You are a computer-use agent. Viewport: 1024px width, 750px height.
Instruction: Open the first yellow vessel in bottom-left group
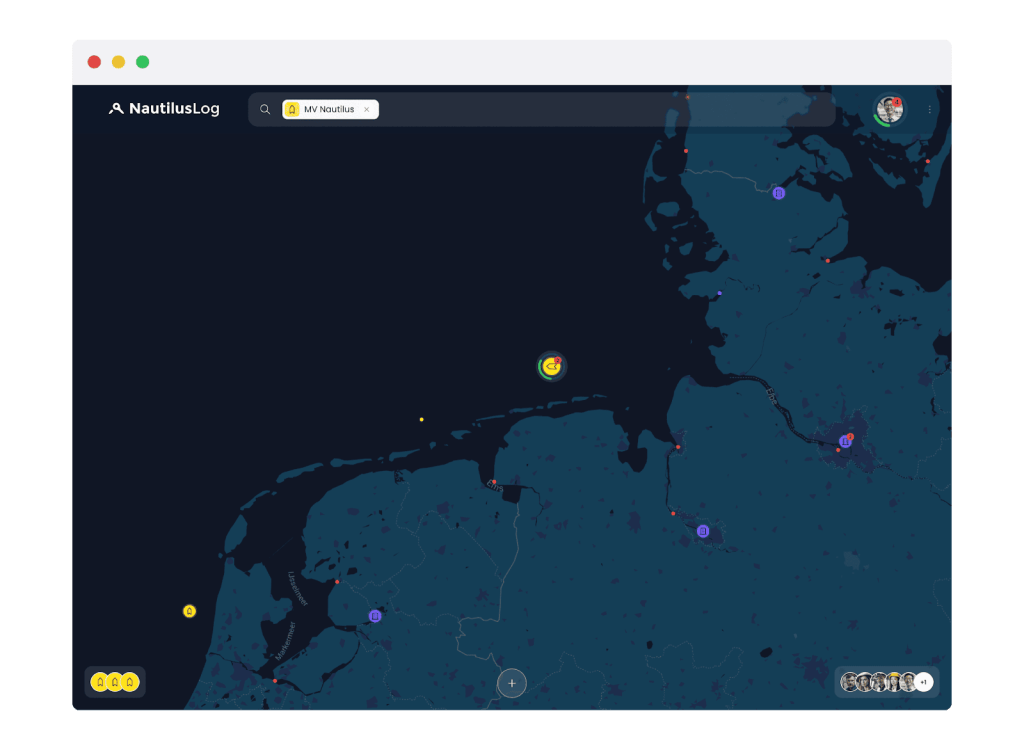click(100, 682)
